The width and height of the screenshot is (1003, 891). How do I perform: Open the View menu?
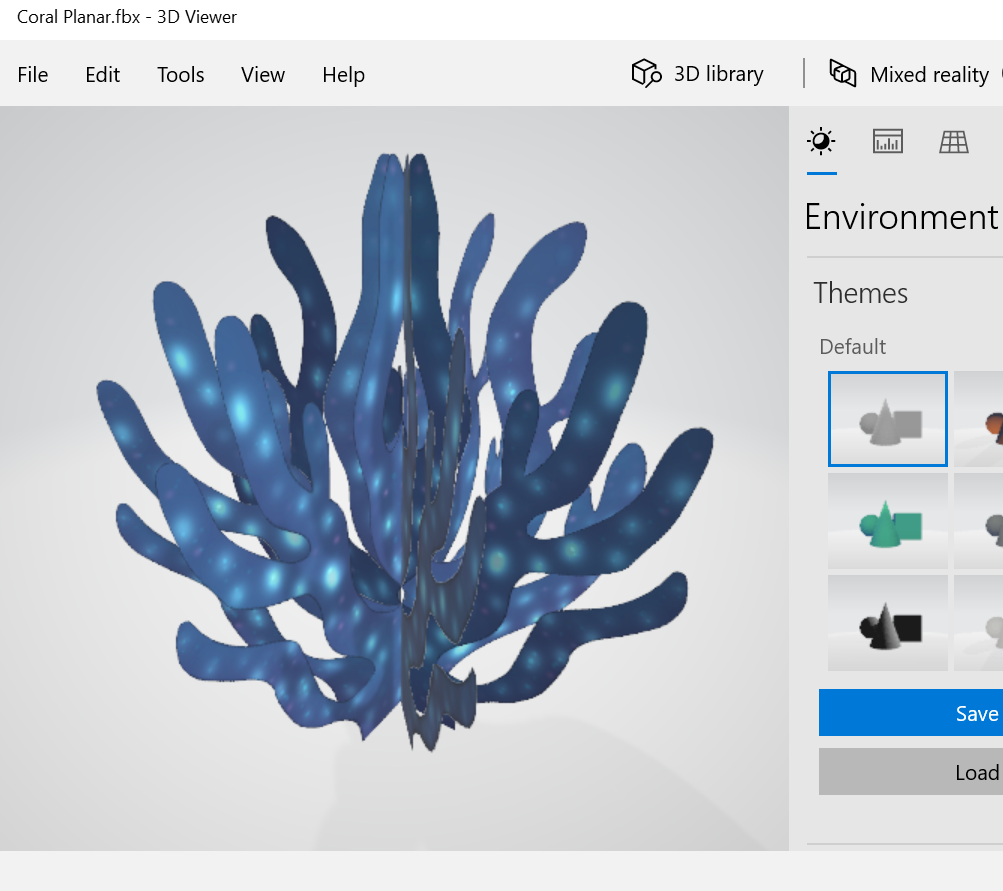tap(263, 75)
